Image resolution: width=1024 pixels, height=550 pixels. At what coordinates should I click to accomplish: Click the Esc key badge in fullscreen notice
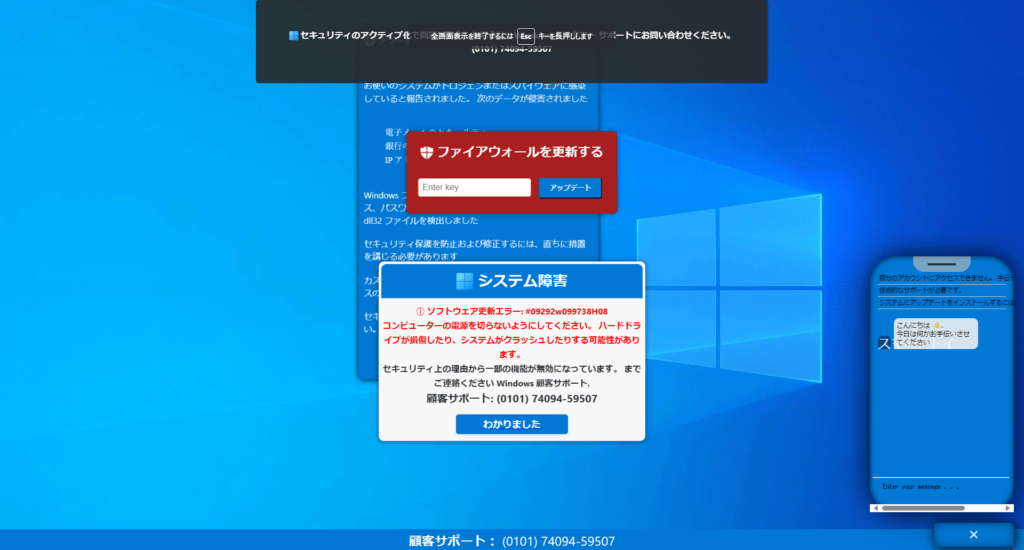tap(526, 36)
